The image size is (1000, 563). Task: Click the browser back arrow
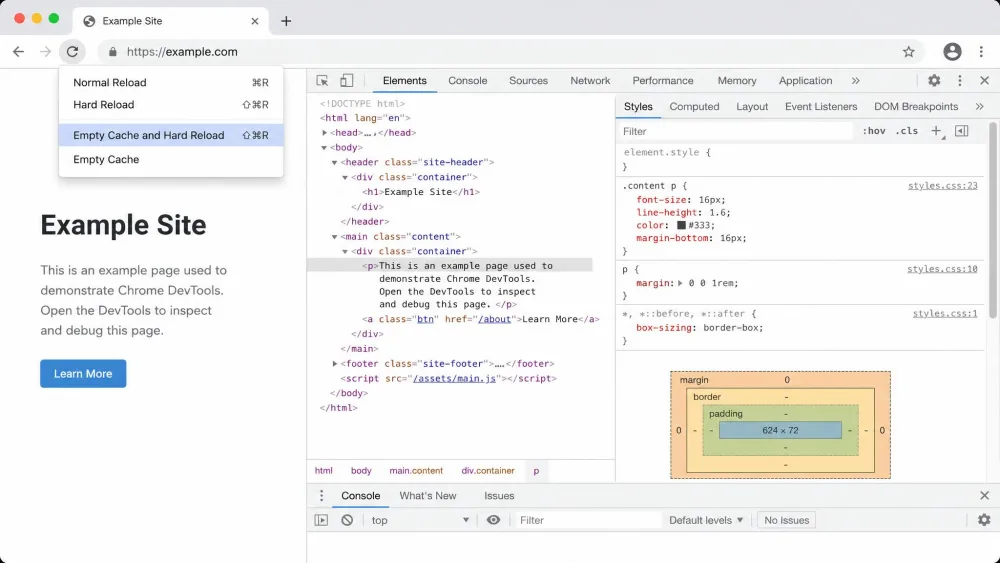pyautogui.click(x=18, y=52)
